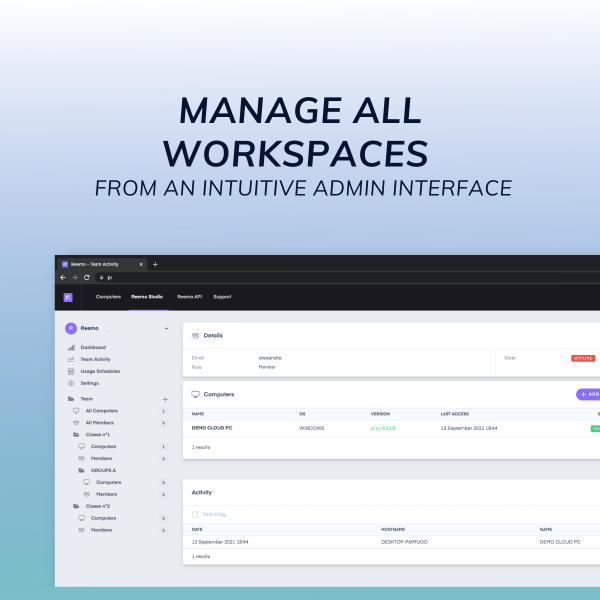The width and height of the screenshot is (600, 600).
Task: Sort activity by DATE column header
Action: [197, 530]
